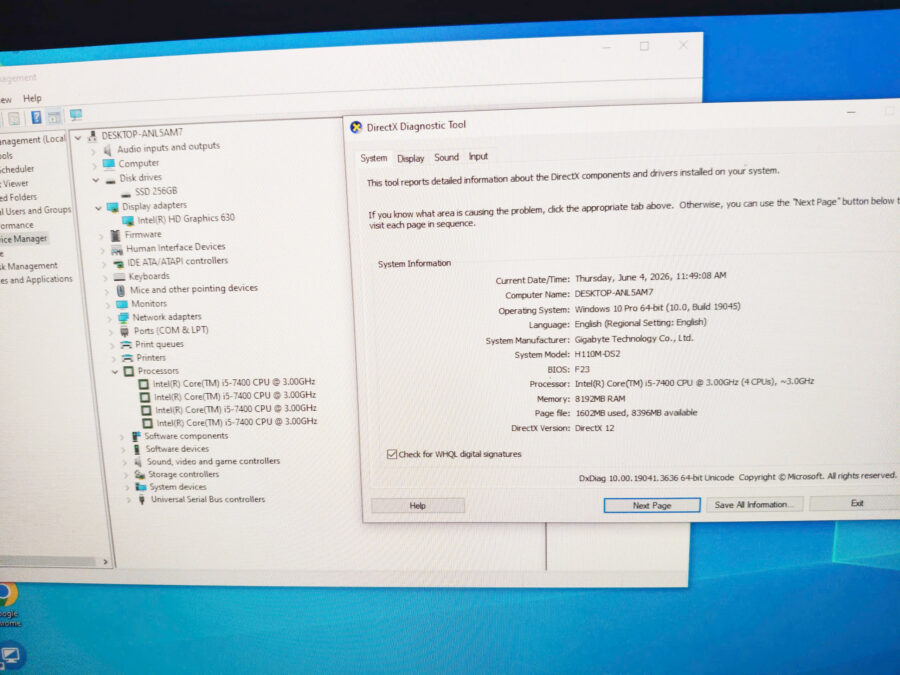Image resolution: width=900 pixels, height=675 pixels.
Task: Click the DirectX Diagnostic Tool title icon
Action: click(356, 127)
